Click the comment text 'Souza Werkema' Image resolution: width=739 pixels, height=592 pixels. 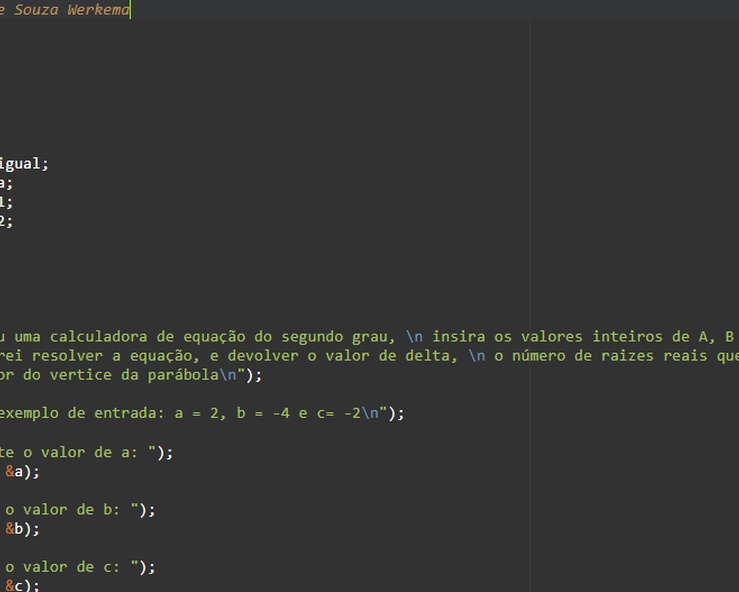tap(72, 10)
